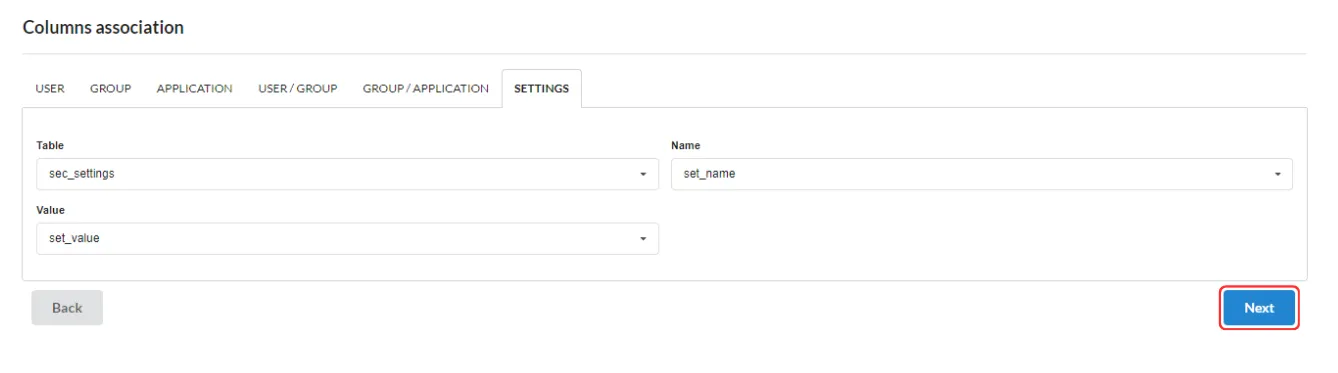Select the APPLICATION tab
Screen dimensions: 1338x373
[195, 89]
